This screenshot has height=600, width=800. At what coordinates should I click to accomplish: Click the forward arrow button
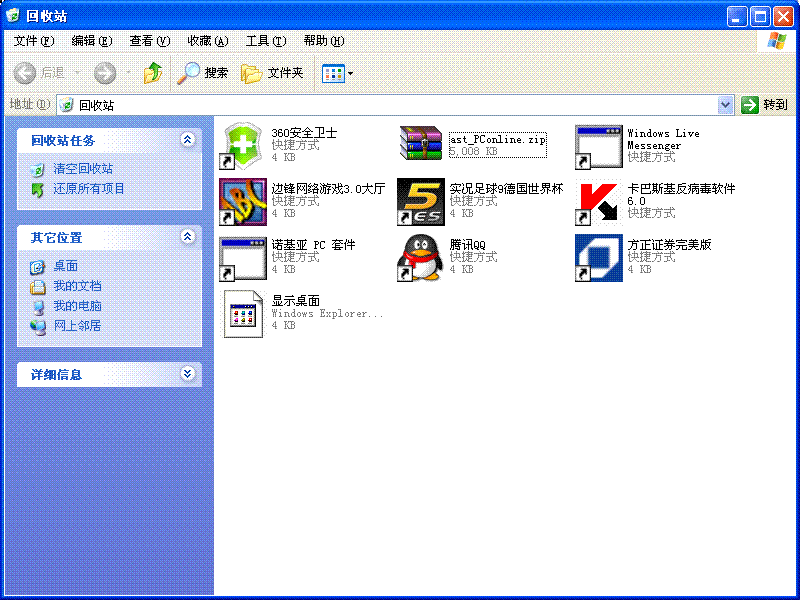click(x=105, y=73)
